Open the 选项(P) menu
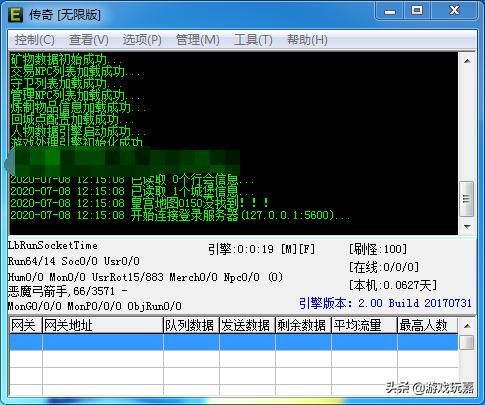This screenshot has width=485, height=405. (x=142, y=40)
